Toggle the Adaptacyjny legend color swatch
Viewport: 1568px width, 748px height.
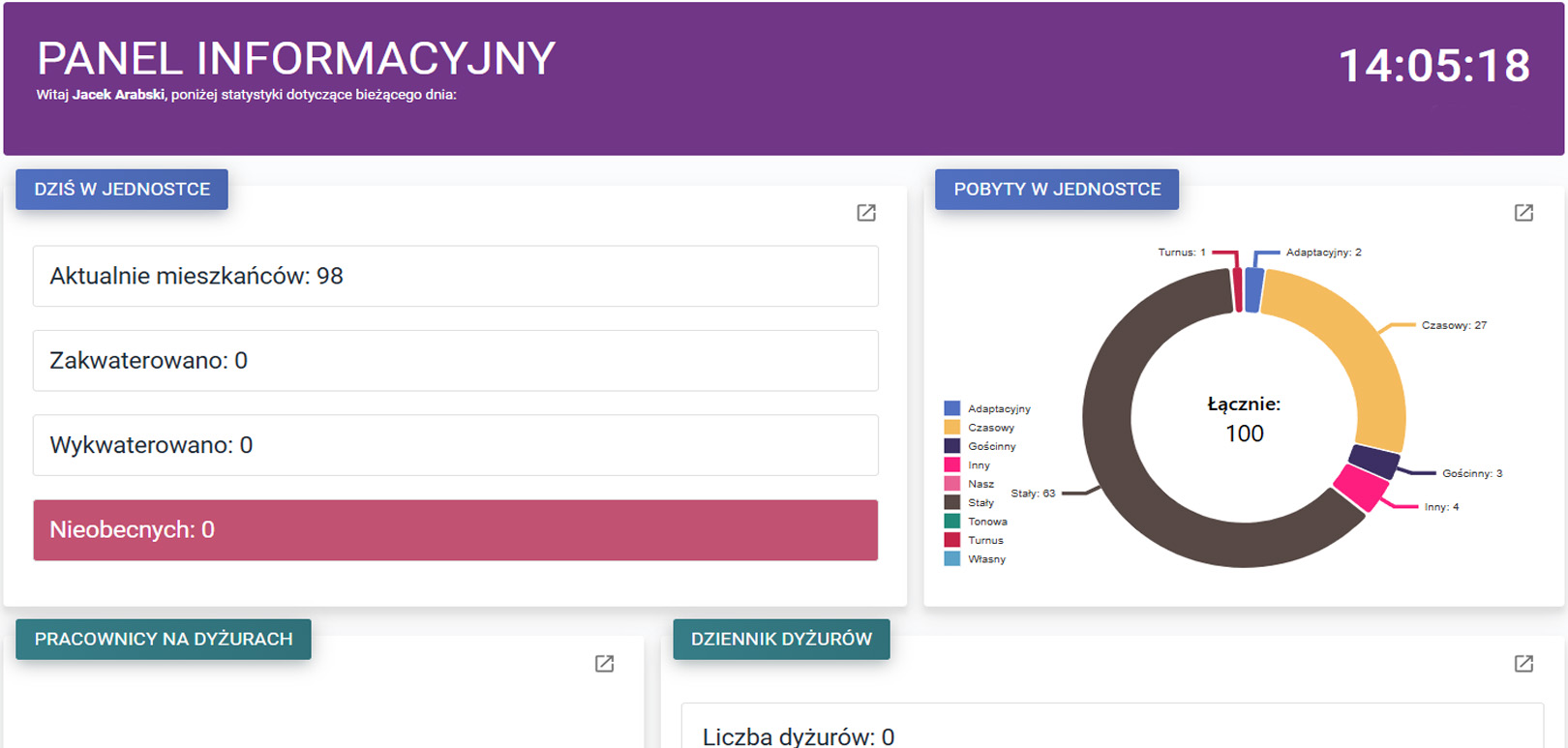(x=952, y=409)
